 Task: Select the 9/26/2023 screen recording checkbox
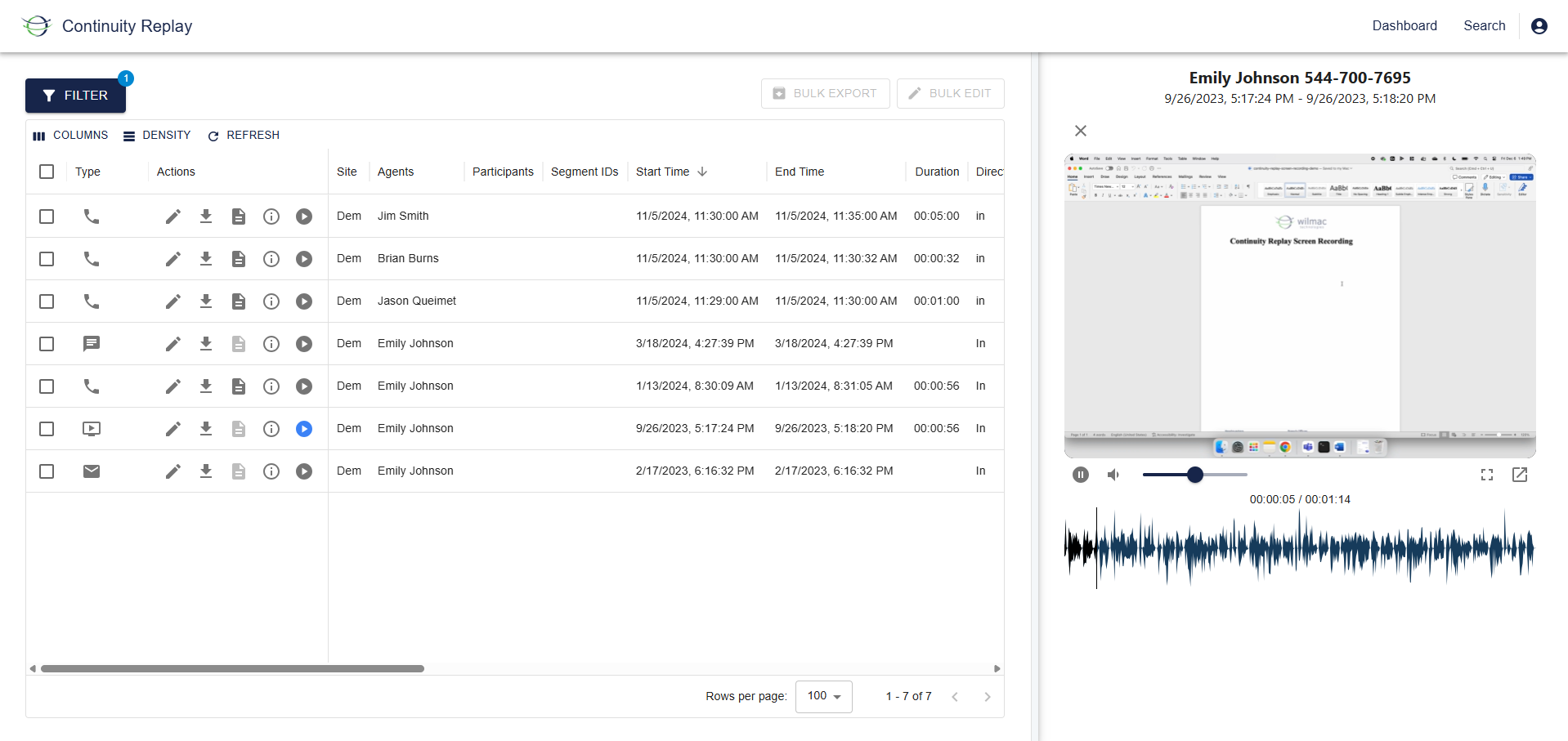pyautogui.click(x=47, y=429)
